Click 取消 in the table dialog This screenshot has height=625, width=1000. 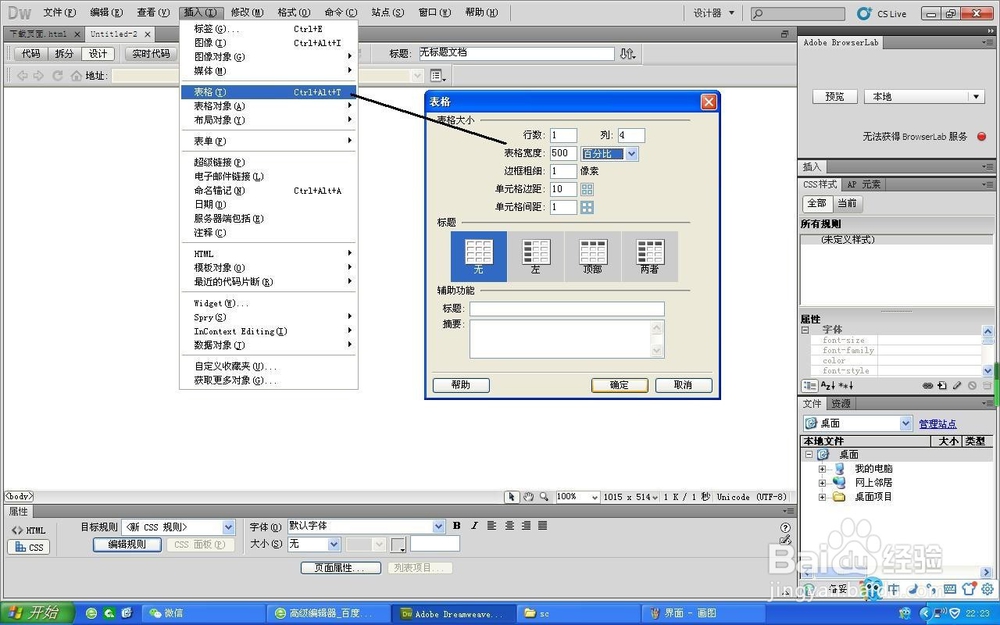coord(683,385)
